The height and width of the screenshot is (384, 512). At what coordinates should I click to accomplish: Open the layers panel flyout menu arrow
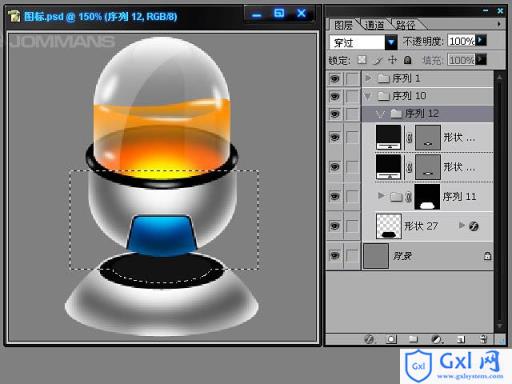499,24
